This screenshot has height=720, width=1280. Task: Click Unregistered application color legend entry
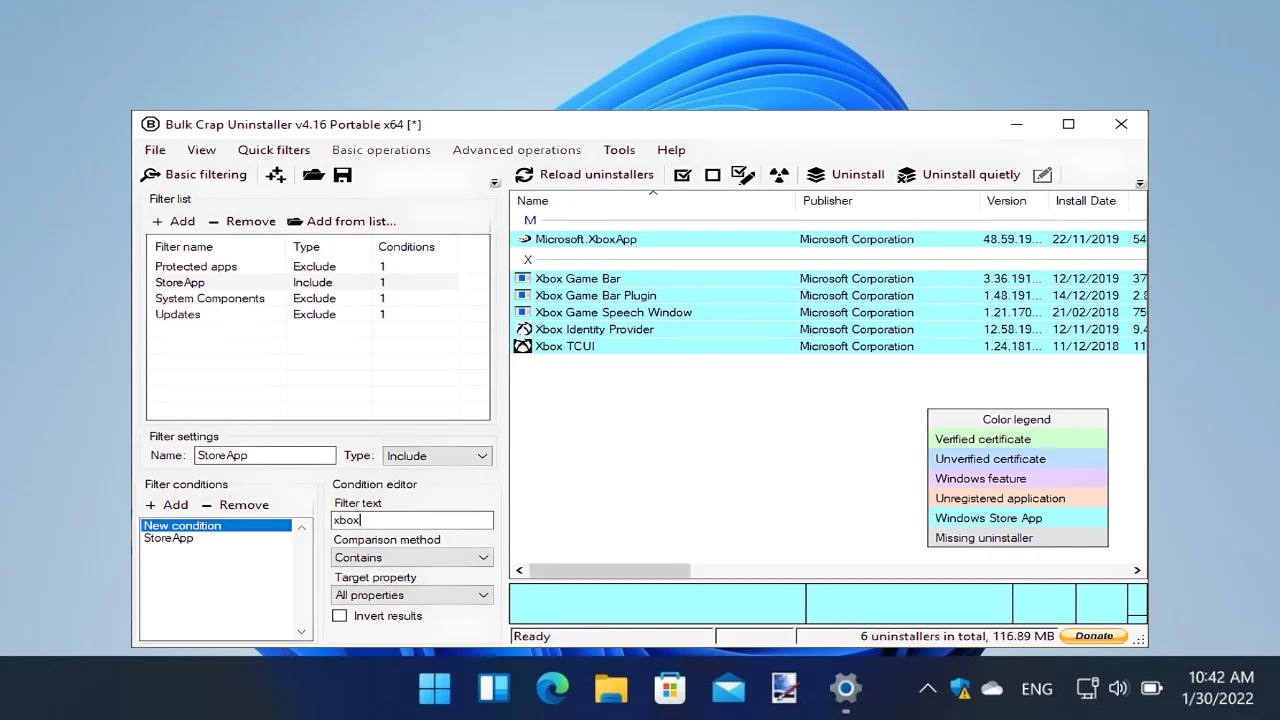1017,498
